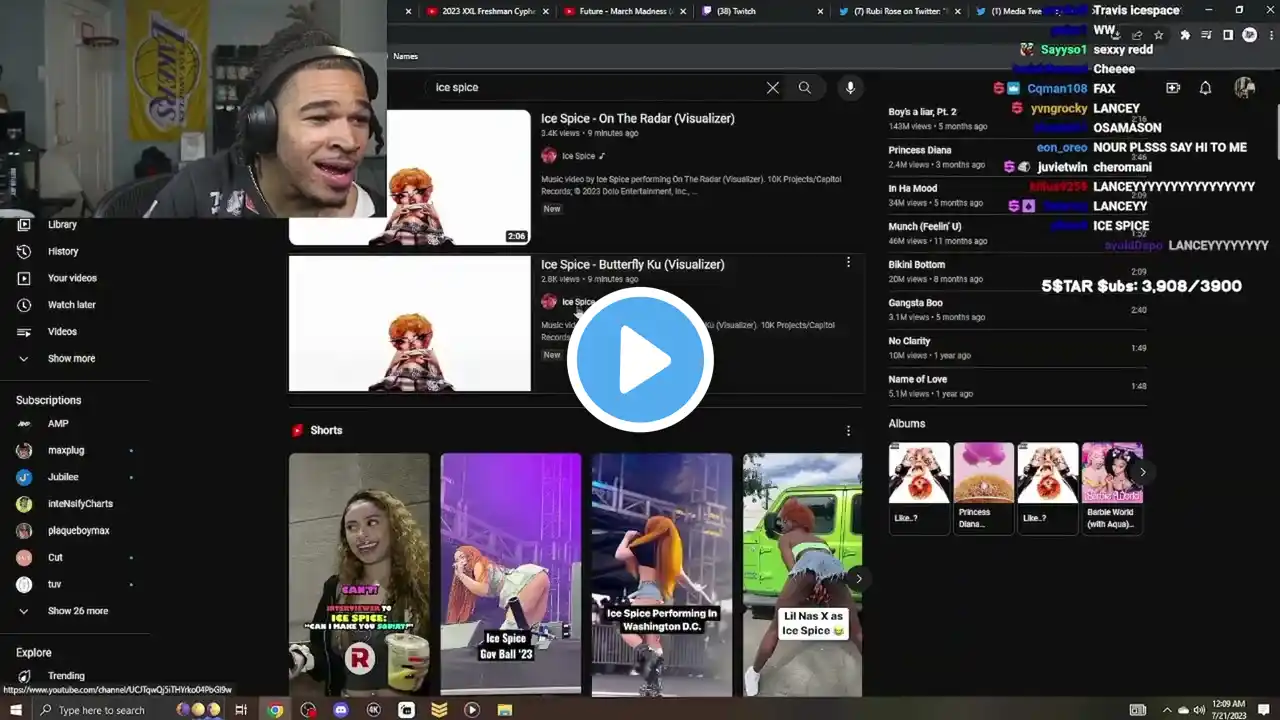Open the 'Lil Nas X as Ice Spice' short

tap(802, 574)
